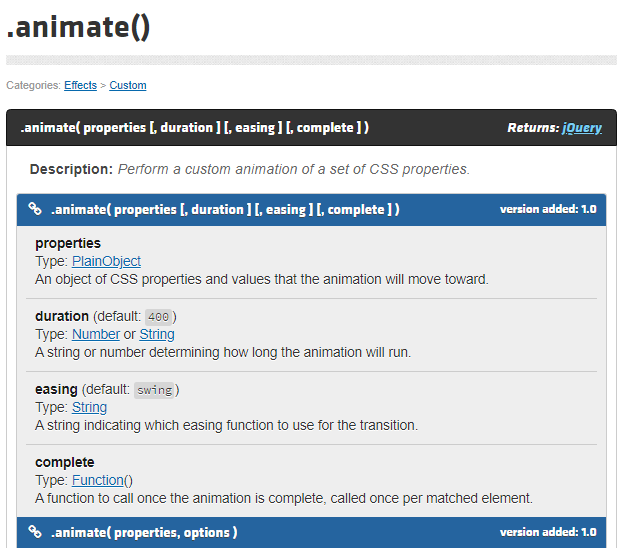
Task: Follow the jQuery return type link
Action: (582, 128)
